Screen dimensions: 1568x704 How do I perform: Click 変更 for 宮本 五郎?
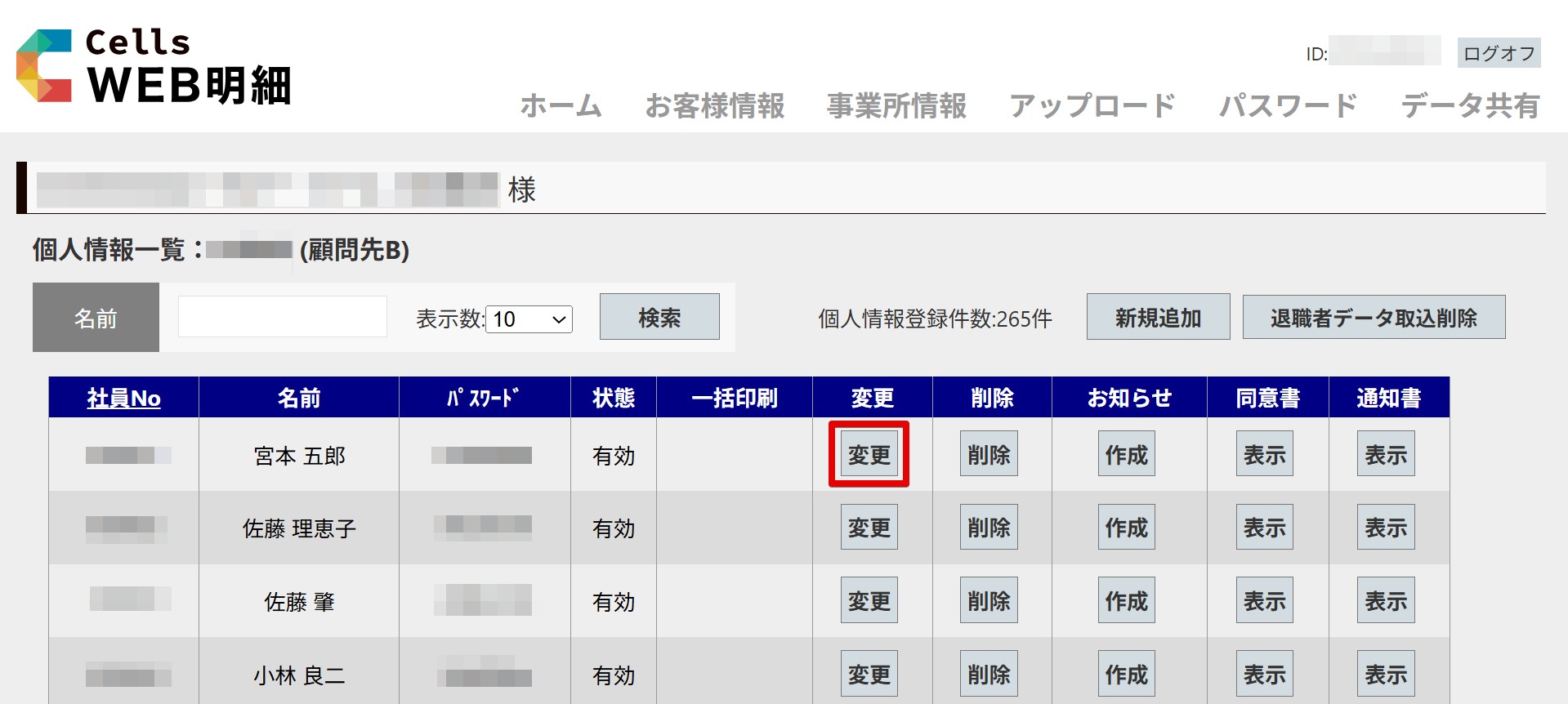click(x=869, y=454)
